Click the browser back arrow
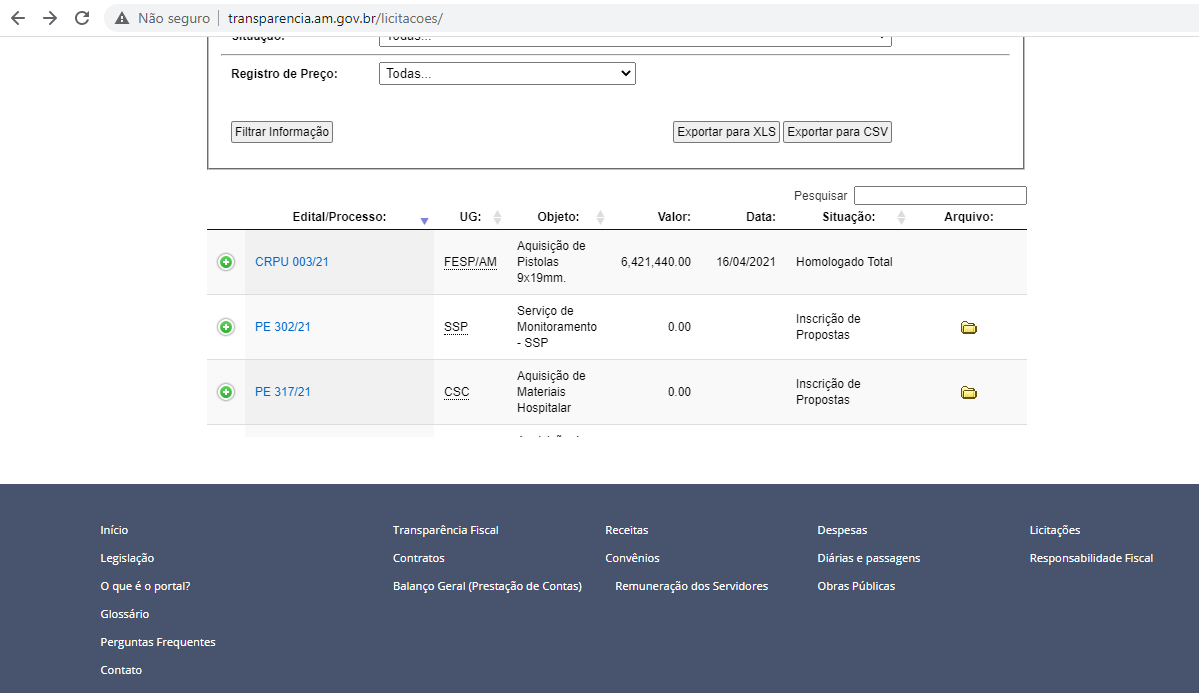The image size is (1199, 693). [18, 18]
